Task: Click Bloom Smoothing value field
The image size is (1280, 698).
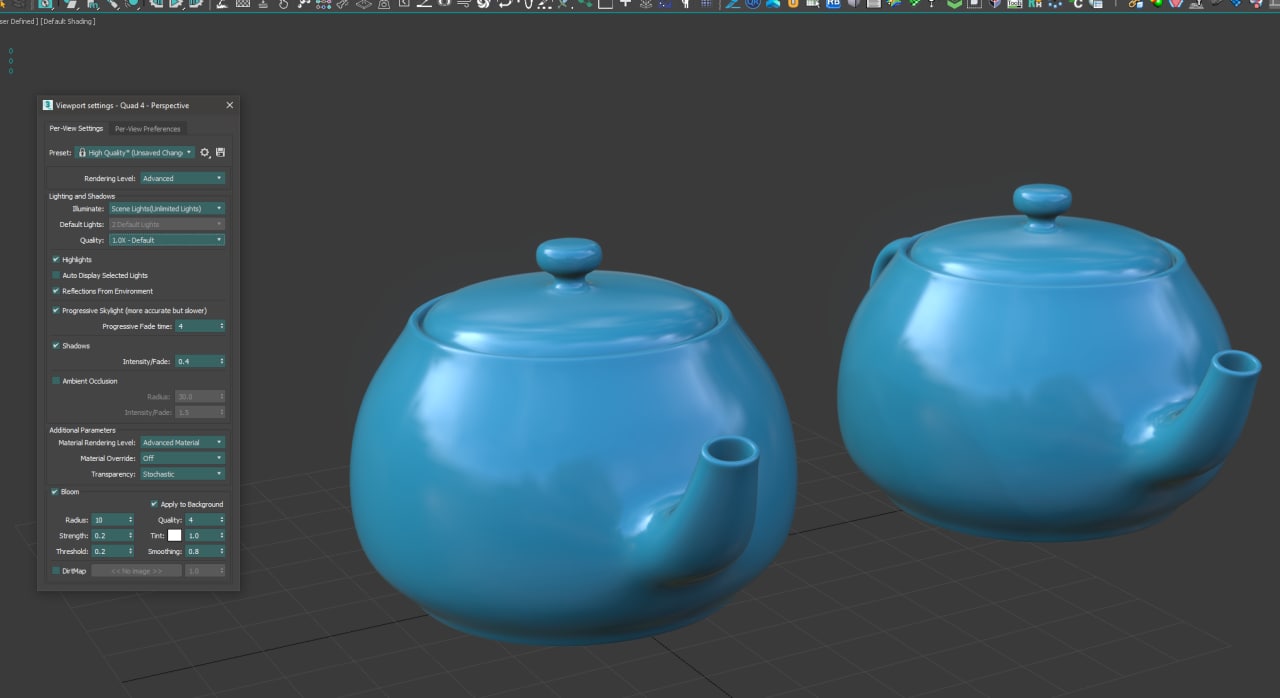Action: pyautogui.click(x=205, y=551)
